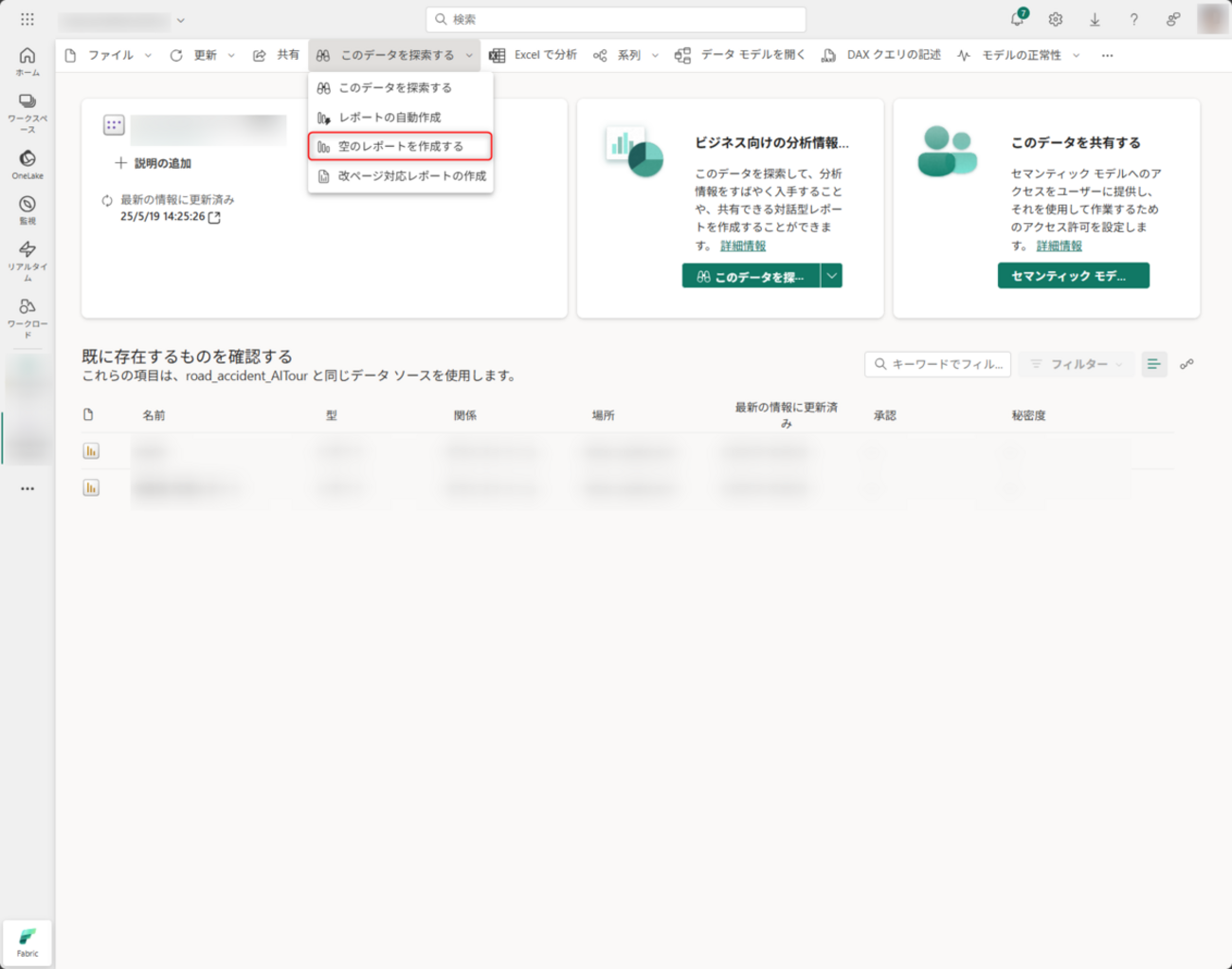Open the settings gear icon

pos(1056,19)
